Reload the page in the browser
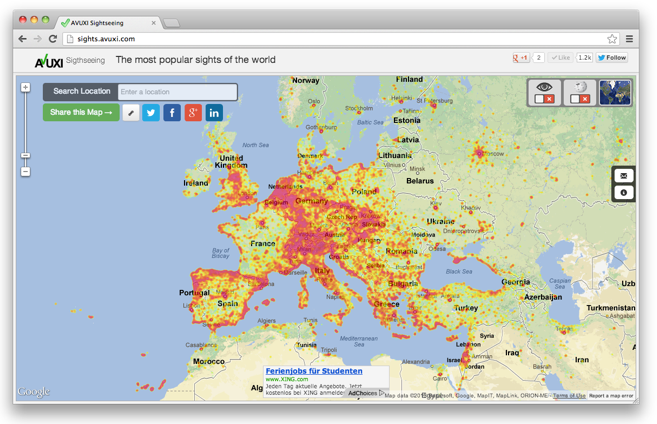 point(53,39)
